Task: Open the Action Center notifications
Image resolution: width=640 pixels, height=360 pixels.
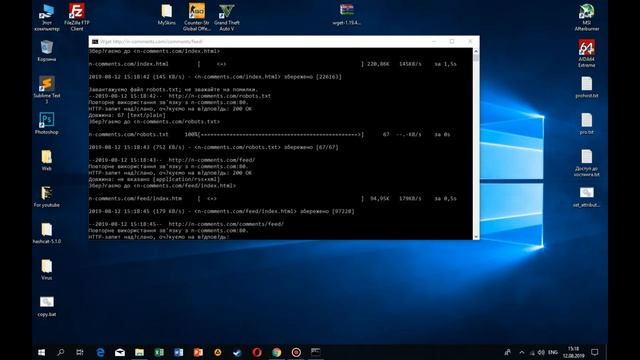Action: [x=595, y=352]
